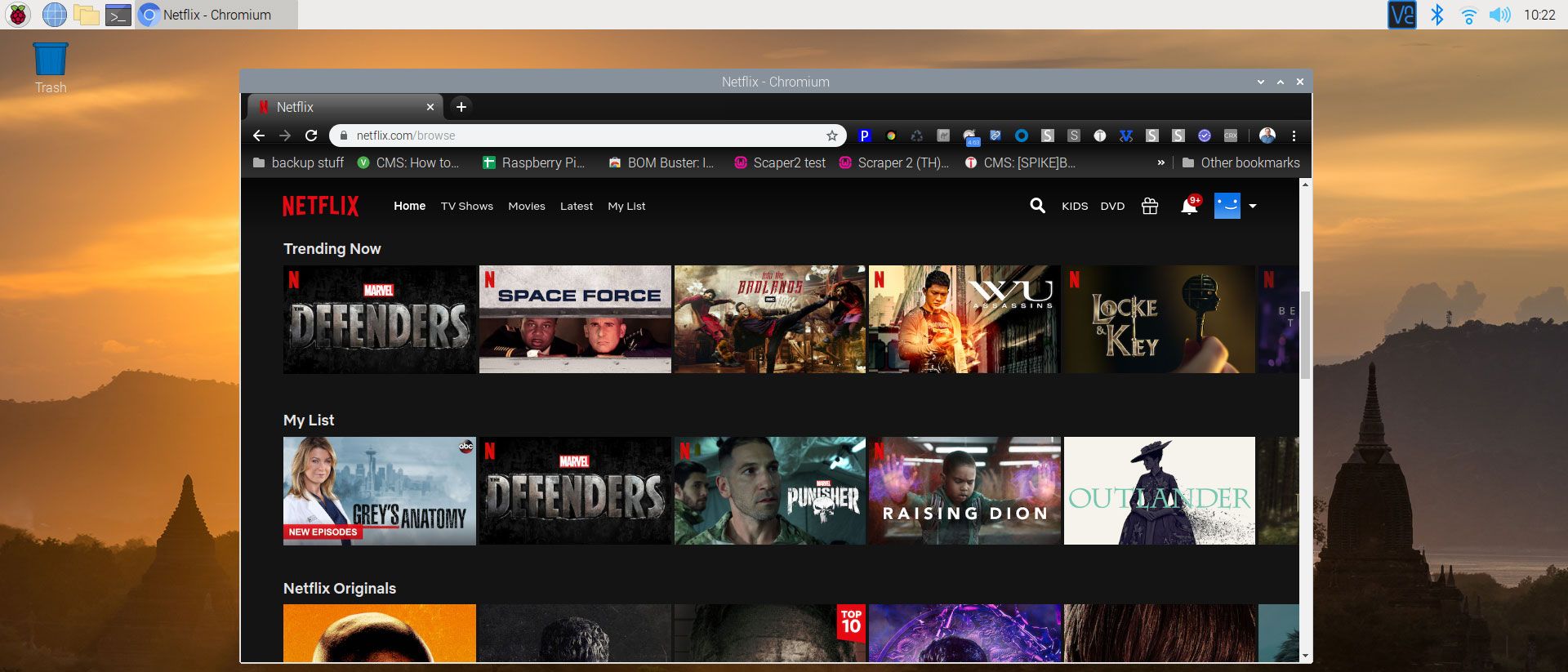Open the DVD link
This screenshot has width=1568, height=672.
1112,207
